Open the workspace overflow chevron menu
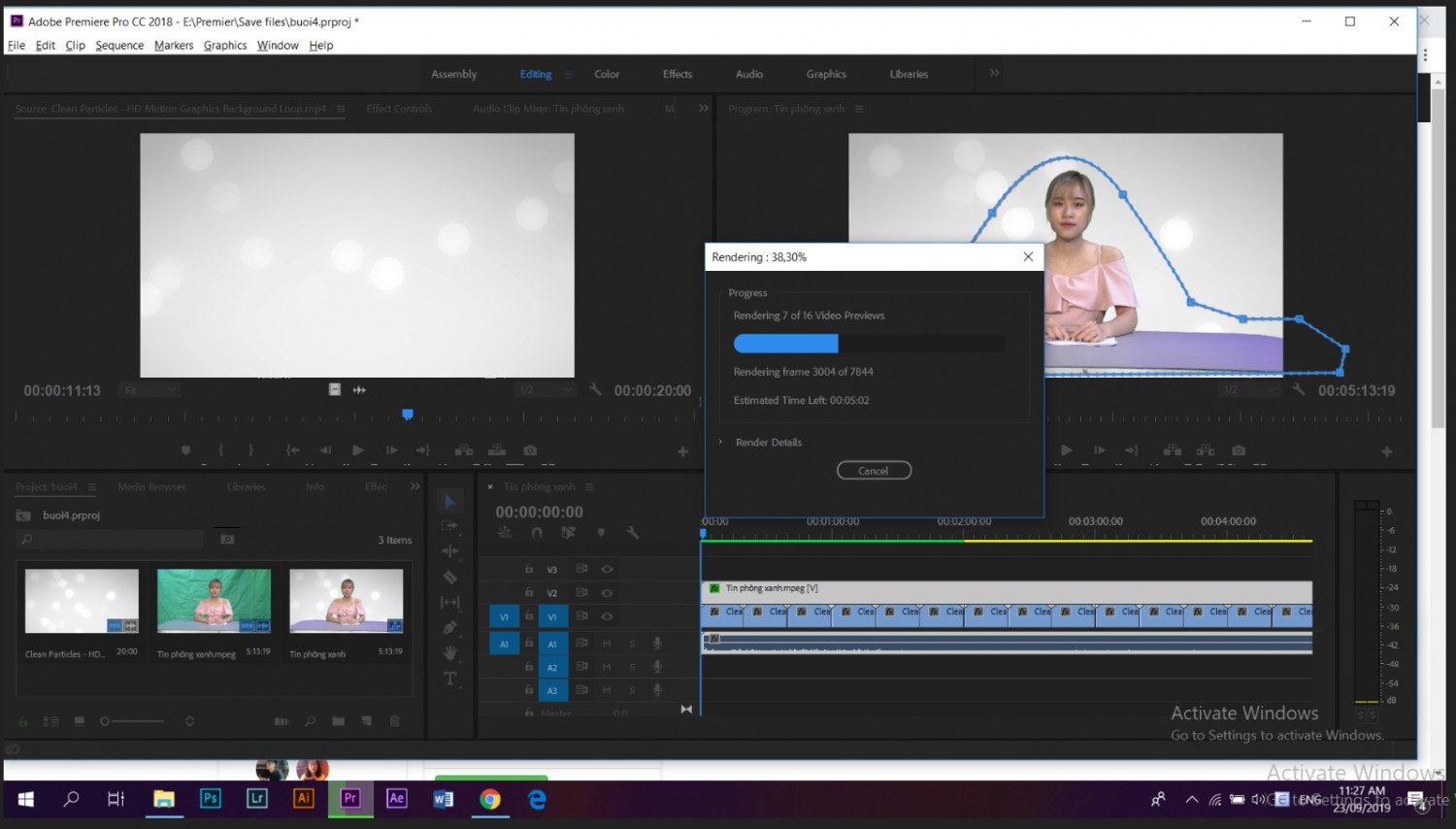1456x829 pixels. (994, 73)
